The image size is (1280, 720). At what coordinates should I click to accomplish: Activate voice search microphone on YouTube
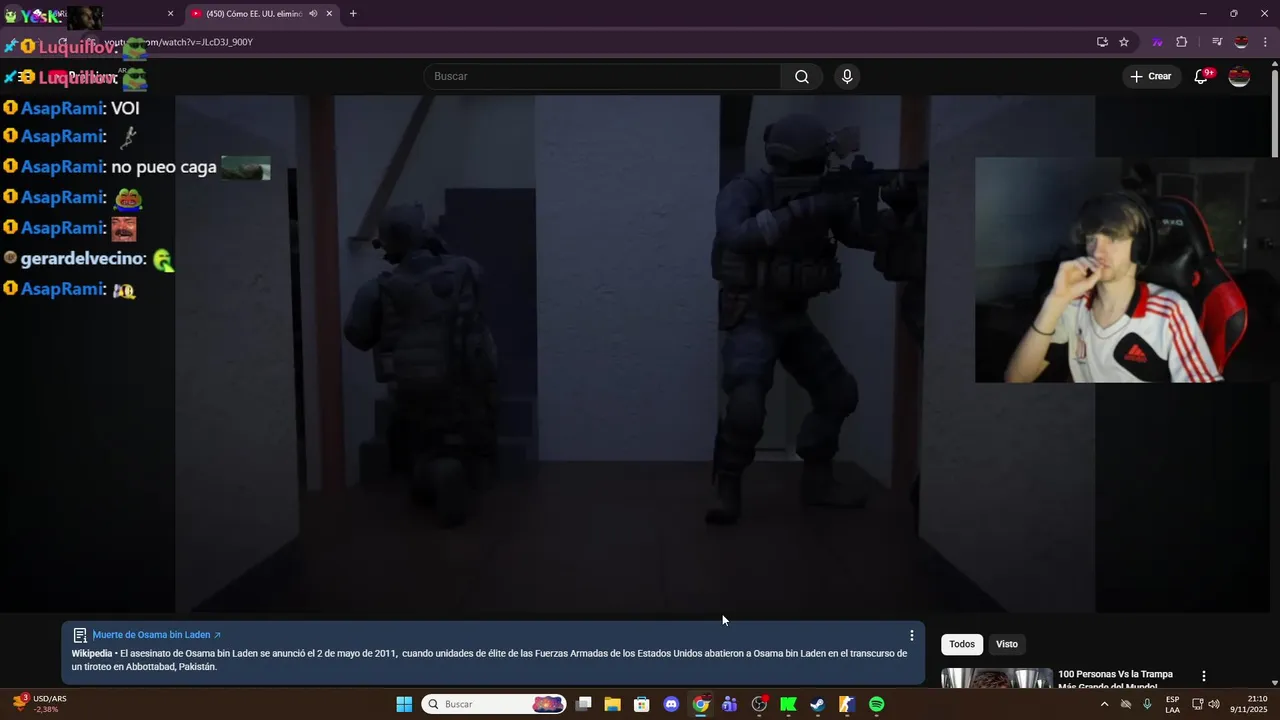(x=847, y=77)
